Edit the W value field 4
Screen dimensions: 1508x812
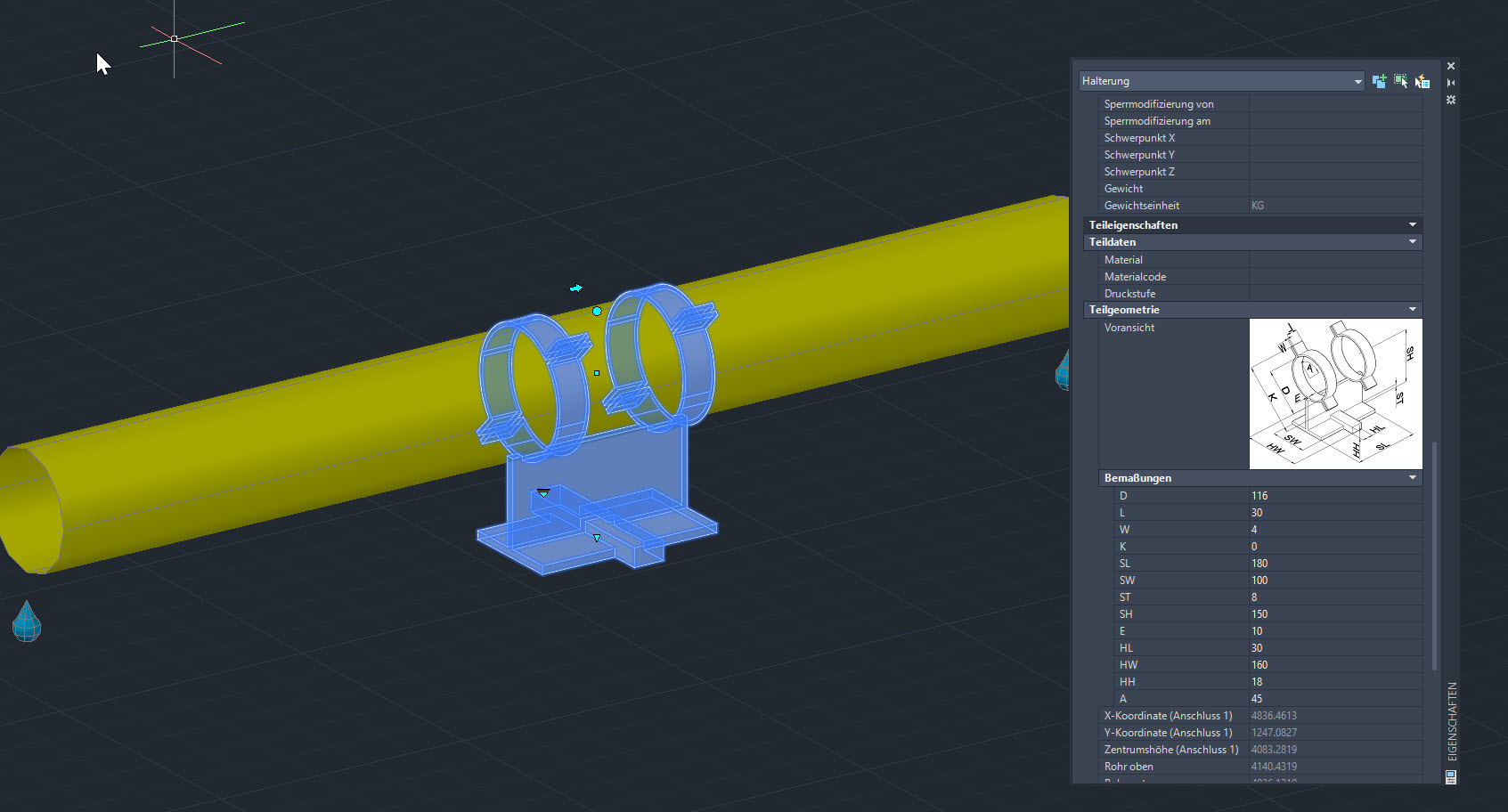1335,530
